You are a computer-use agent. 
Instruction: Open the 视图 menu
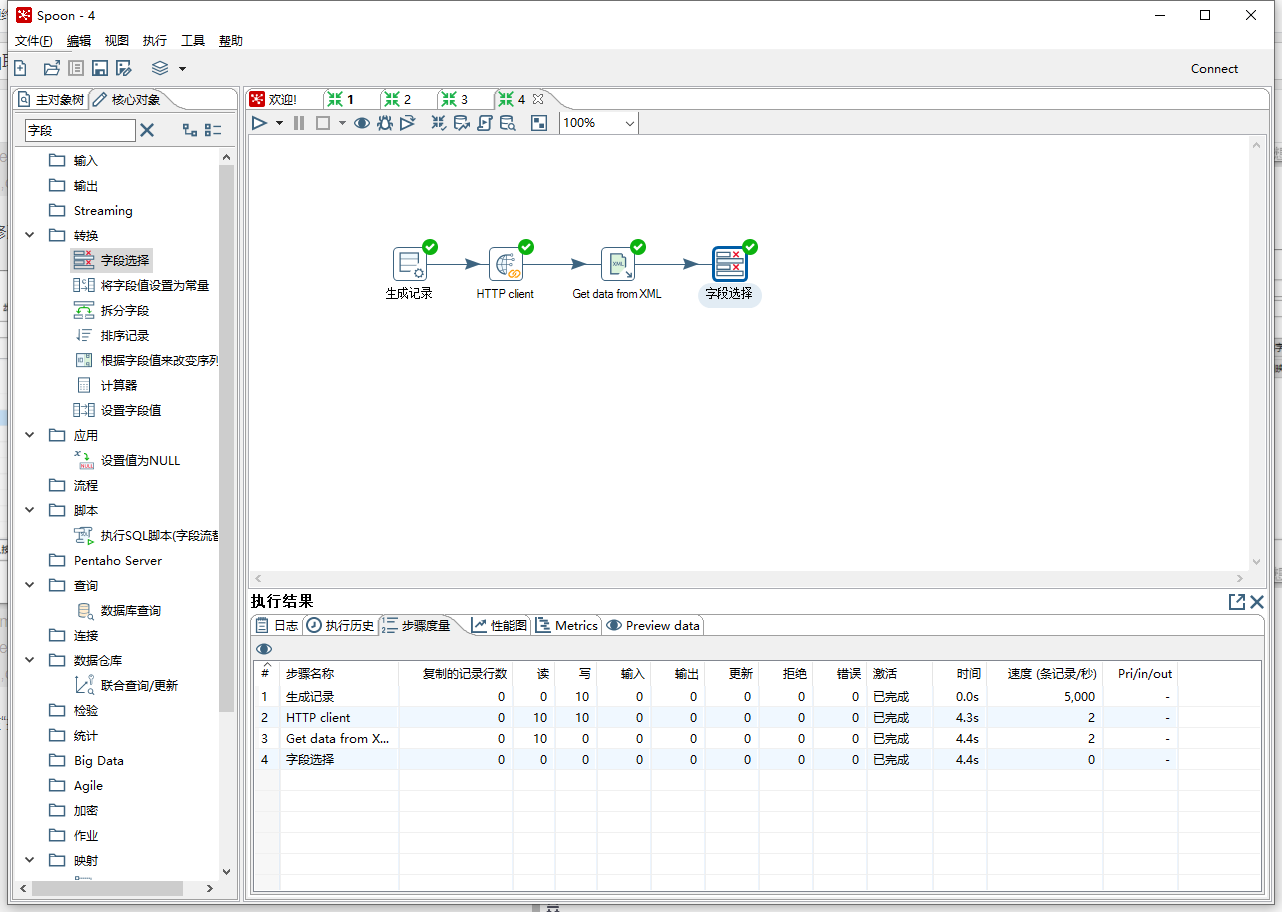(x=117, y=41)
